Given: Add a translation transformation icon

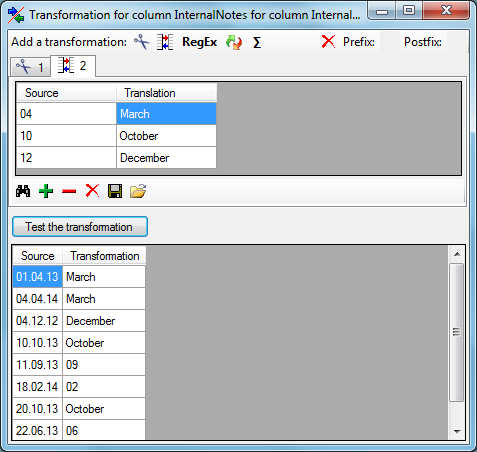Looking at the screenshot, I should [x=165, y=42].
